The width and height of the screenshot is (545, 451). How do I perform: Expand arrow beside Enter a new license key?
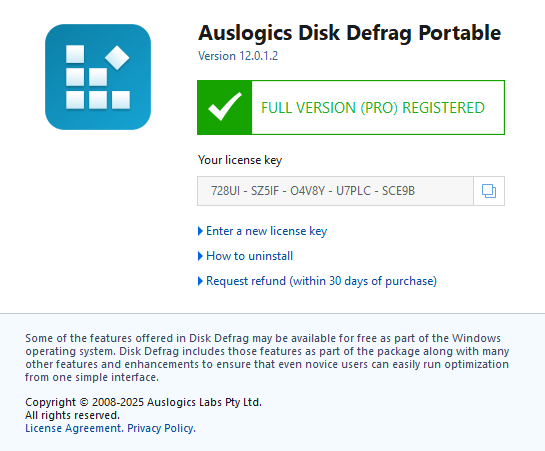200,231
